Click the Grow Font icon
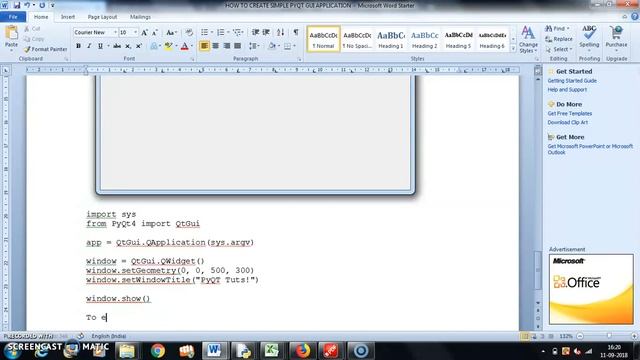Image resolution: width=640 pixels, height=360 pixels. coord(144,32)
